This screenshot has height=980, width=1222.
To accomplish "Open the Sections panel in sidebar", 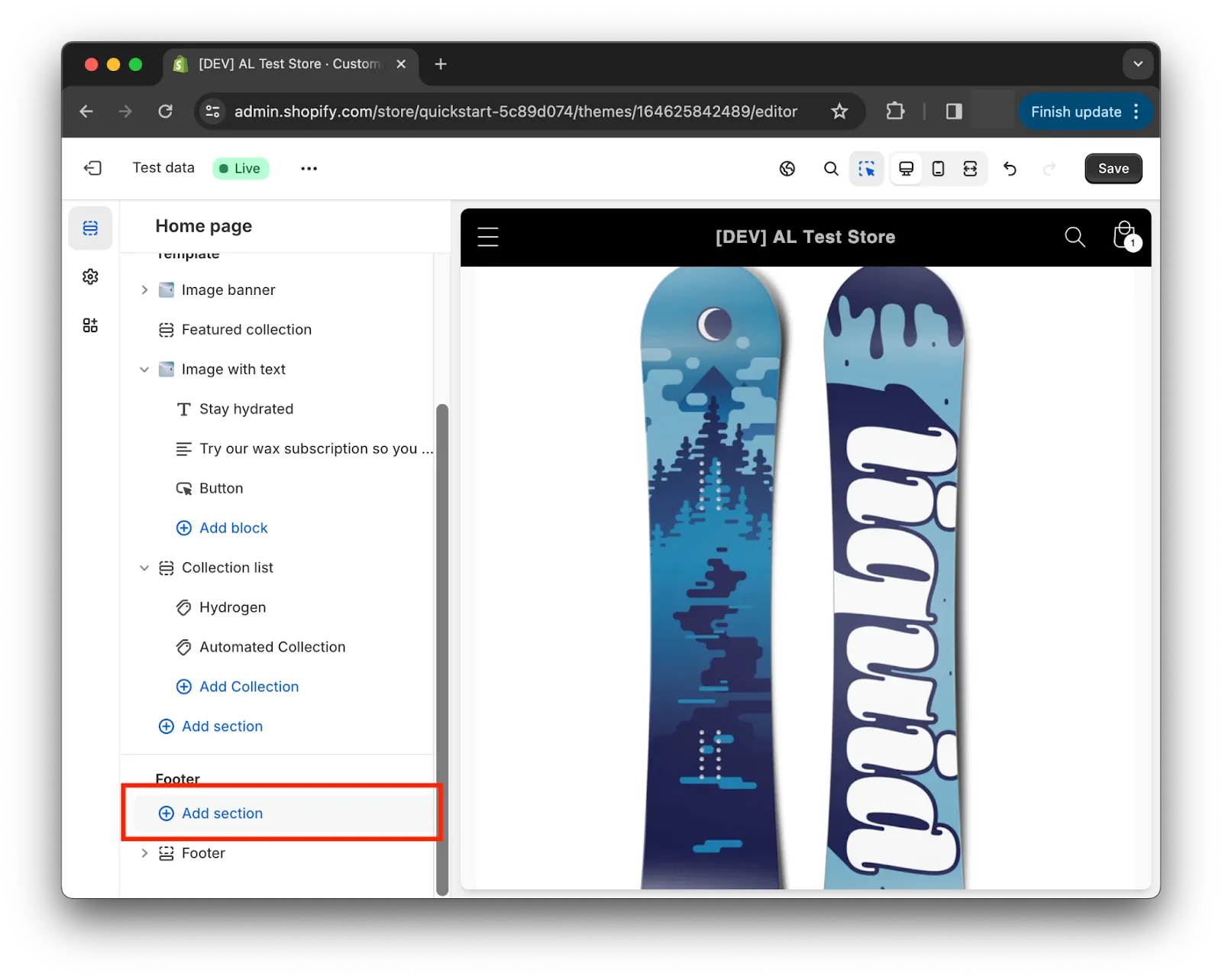I will [90, 228].
